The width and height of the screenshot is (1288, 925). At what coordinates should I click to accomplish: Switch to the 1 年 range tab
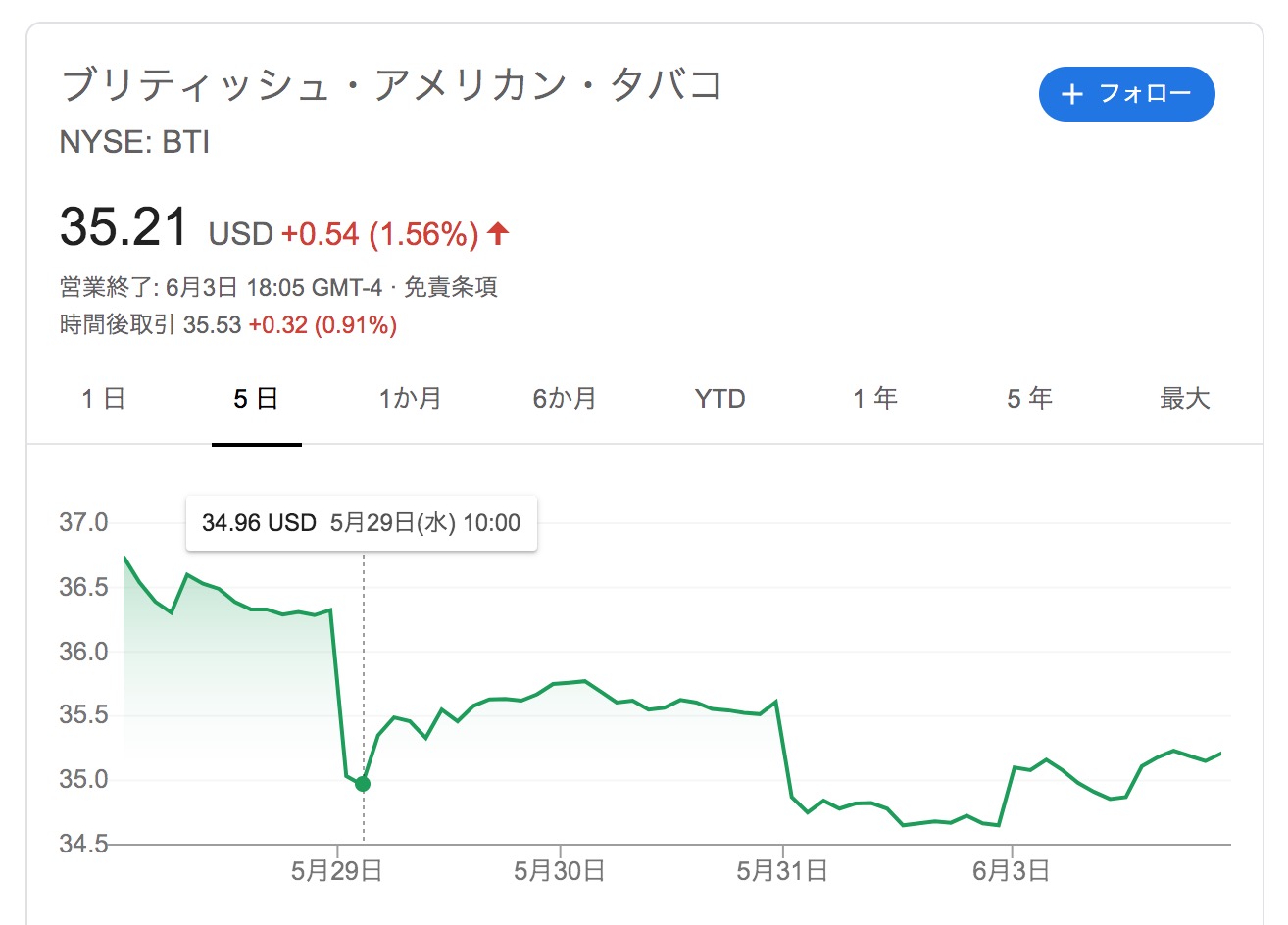coord(874,399)
